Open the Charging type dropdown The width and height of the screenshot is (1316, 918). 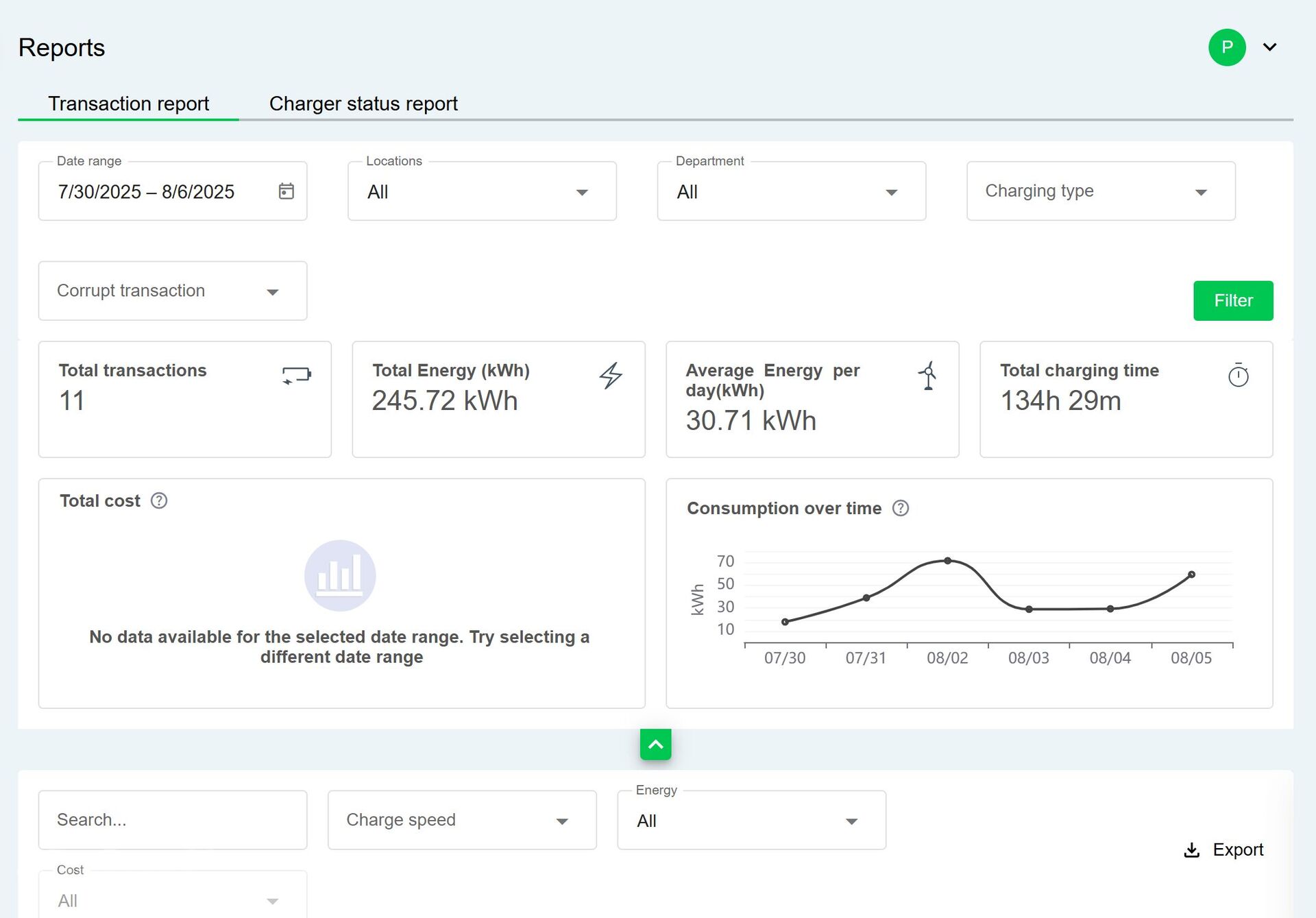click(1100, 192)
